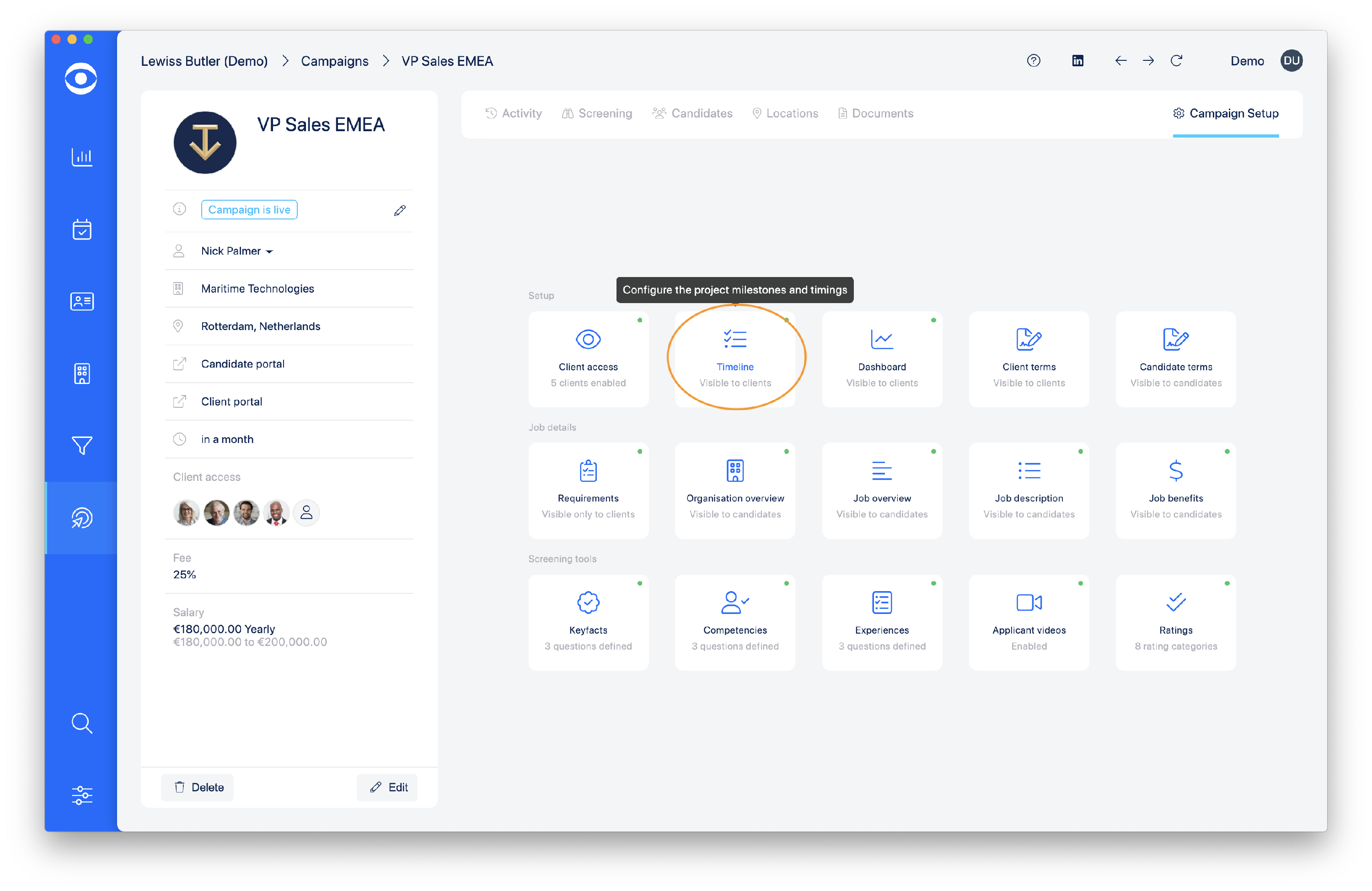
Task: Click the refresh page icon
Action: (x=1176, y=60)
